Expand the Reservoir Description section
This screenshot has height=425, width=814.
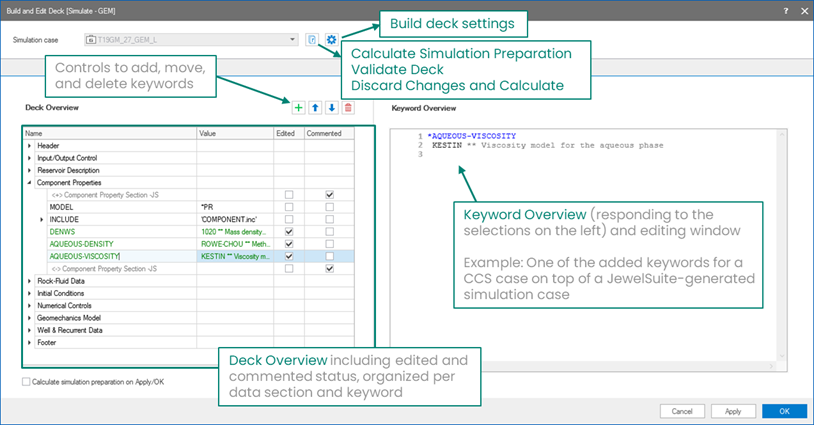29,170
